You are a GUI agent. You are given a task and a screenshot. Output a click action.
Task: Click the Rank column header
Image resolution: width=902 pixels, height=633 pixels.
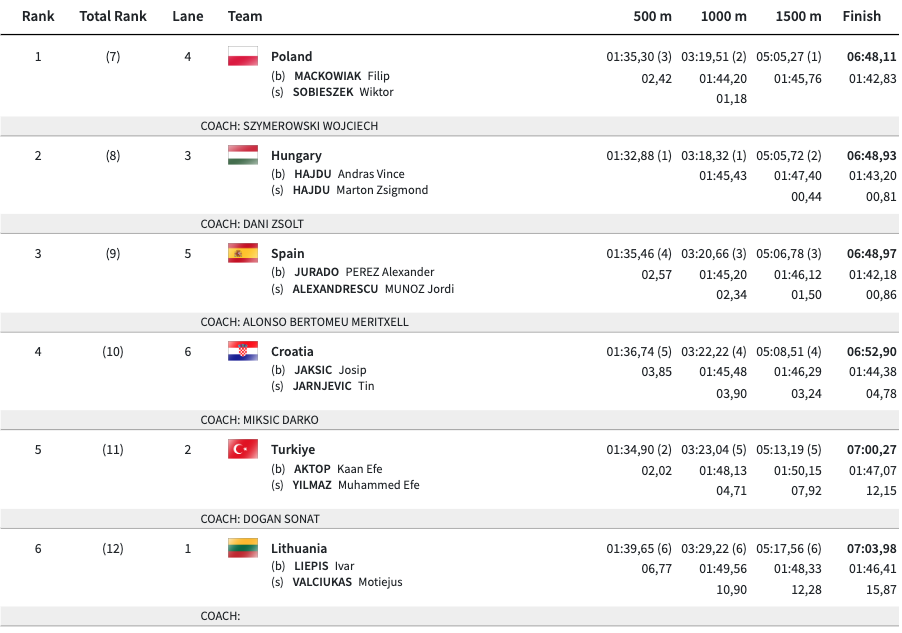point(38,16)
